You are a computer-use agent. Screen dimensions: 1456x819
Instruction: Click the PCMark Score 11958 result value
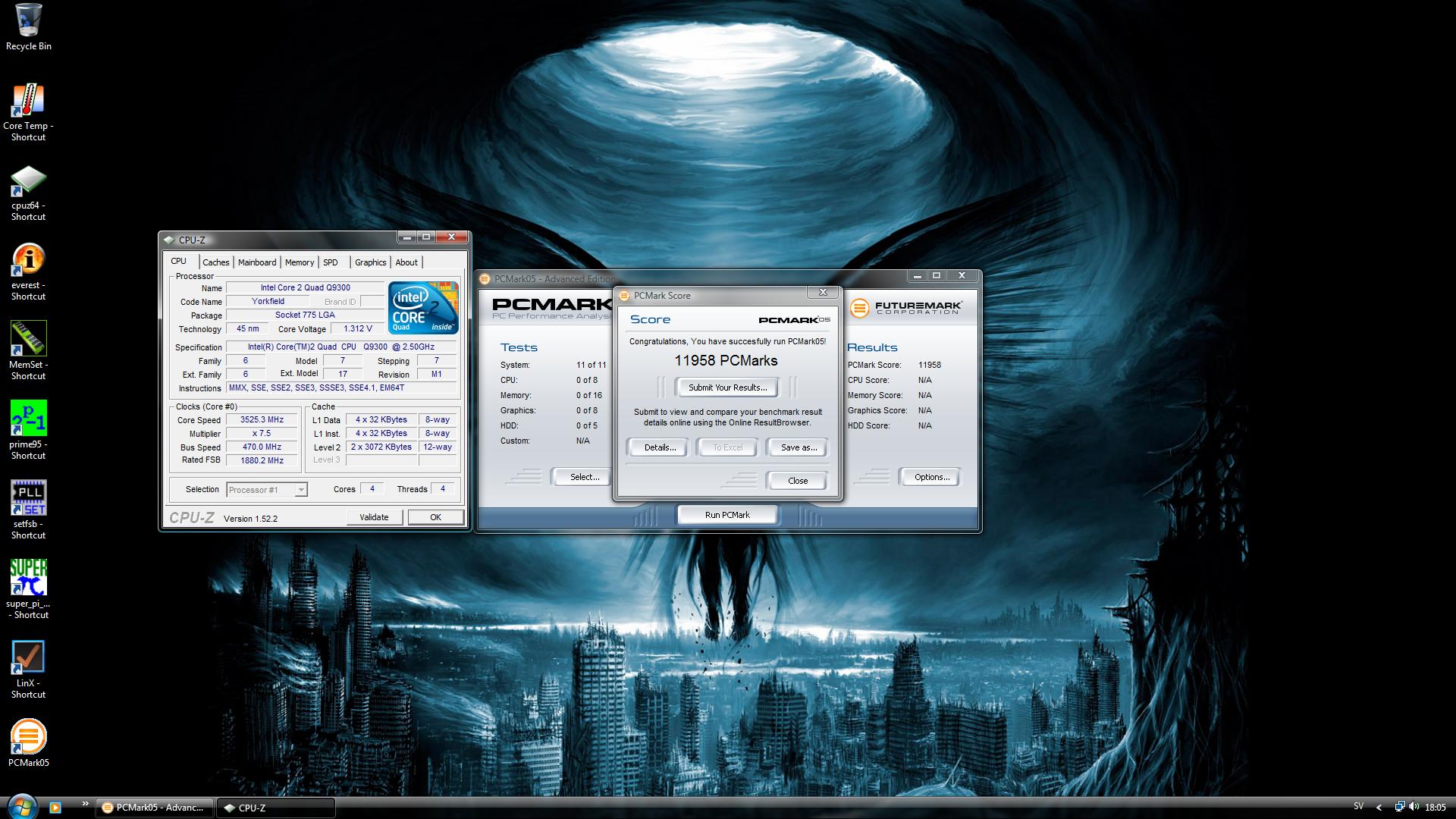pyautogui.click(x=929, y=365)
